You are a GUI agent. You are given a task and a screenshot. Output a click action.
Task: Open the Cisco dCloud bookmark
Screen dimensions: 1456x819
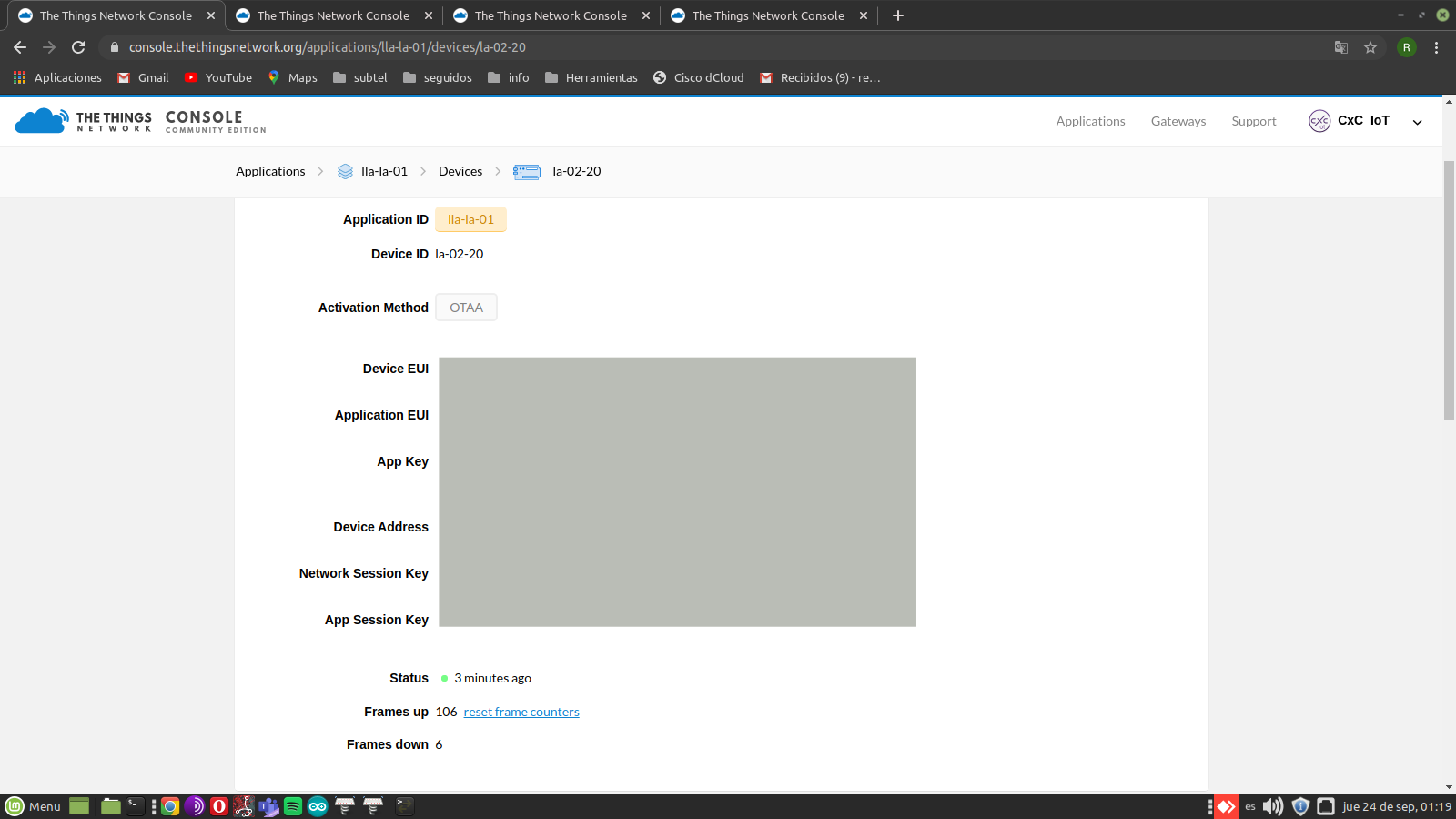[x=699, y=77]
